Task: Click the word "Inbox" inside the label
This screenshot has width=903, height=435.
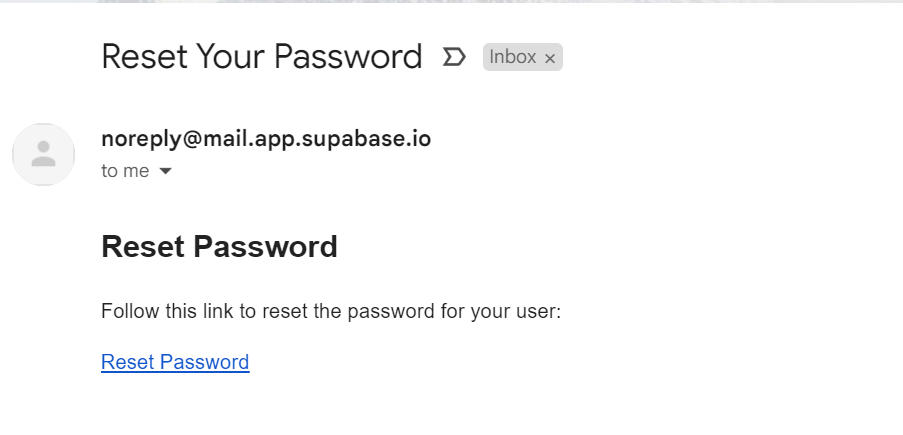Action: tap(513, 57)
